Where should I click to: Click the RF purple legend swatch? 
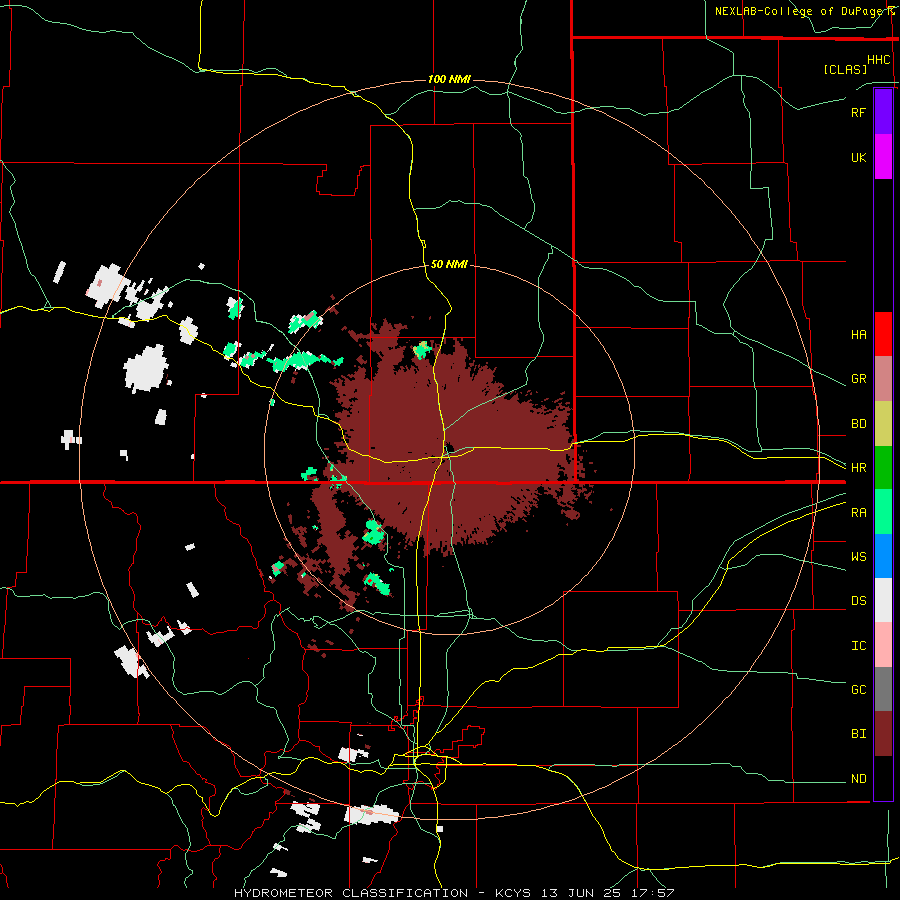coord(883,112)
